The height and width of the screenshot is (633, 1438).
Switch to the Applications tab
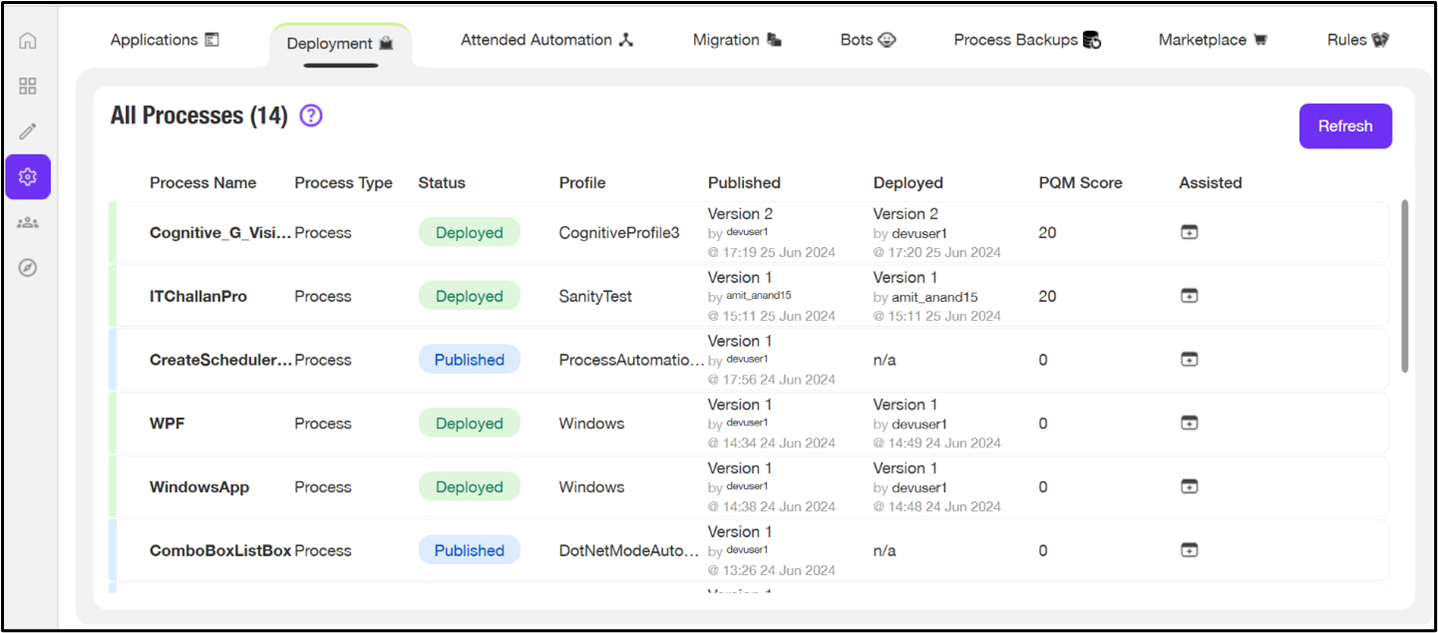tap(164, 40)
